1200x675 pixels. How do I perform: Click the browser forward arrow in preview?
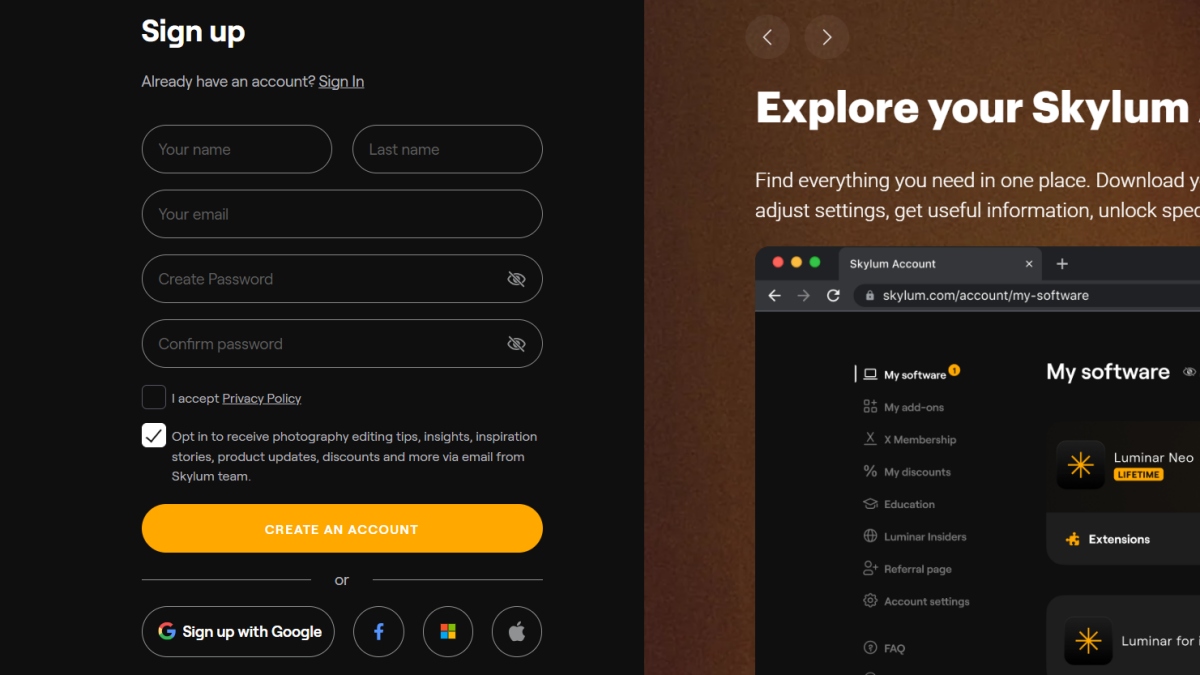[804, 296]
